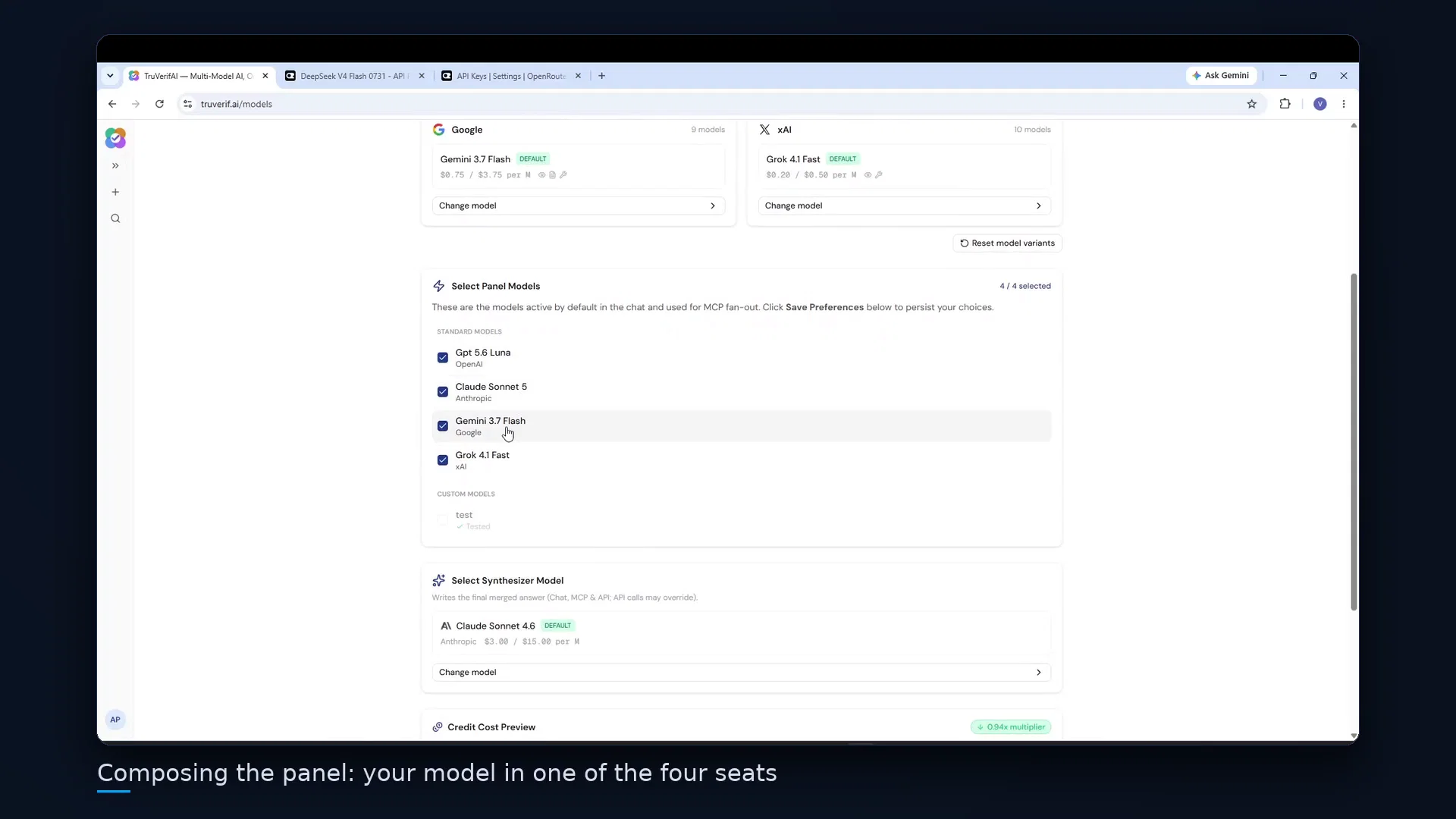
Task: Click the Ask Gemini button
Action: pos(1221,76)
